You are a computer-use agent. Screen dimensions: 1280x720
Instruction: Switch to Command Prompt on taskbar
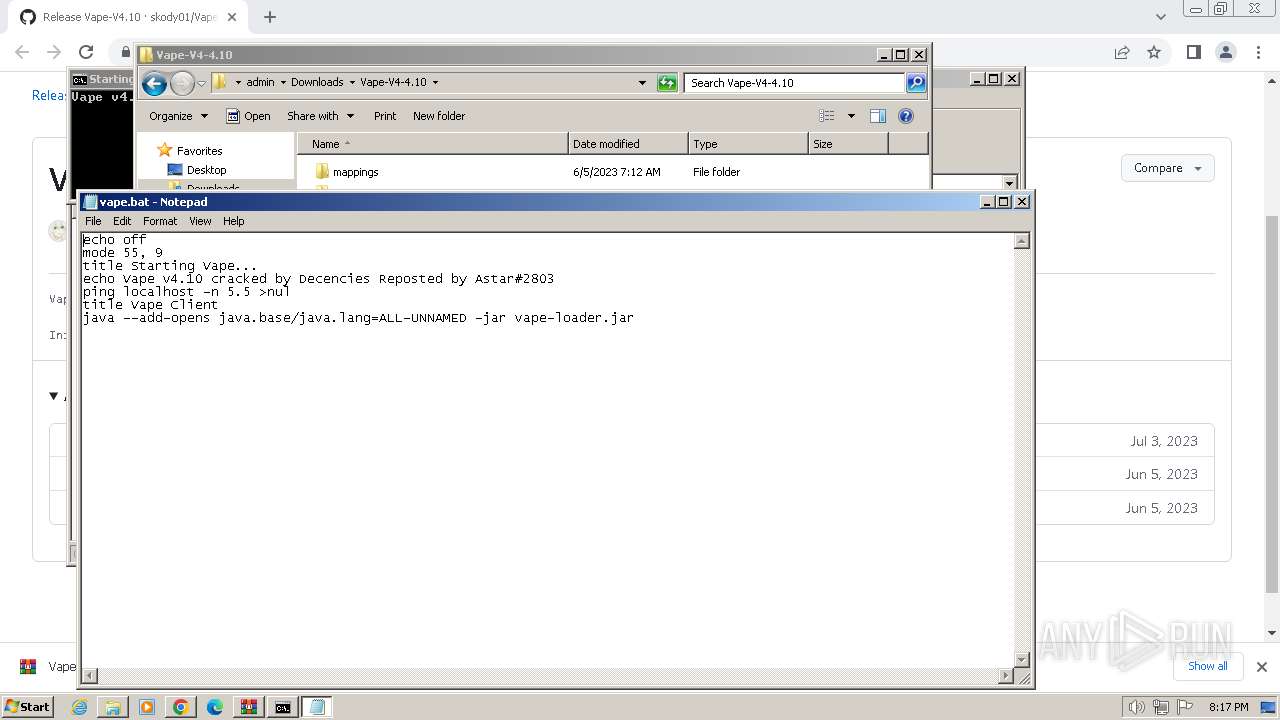click(x=283, y=707)
